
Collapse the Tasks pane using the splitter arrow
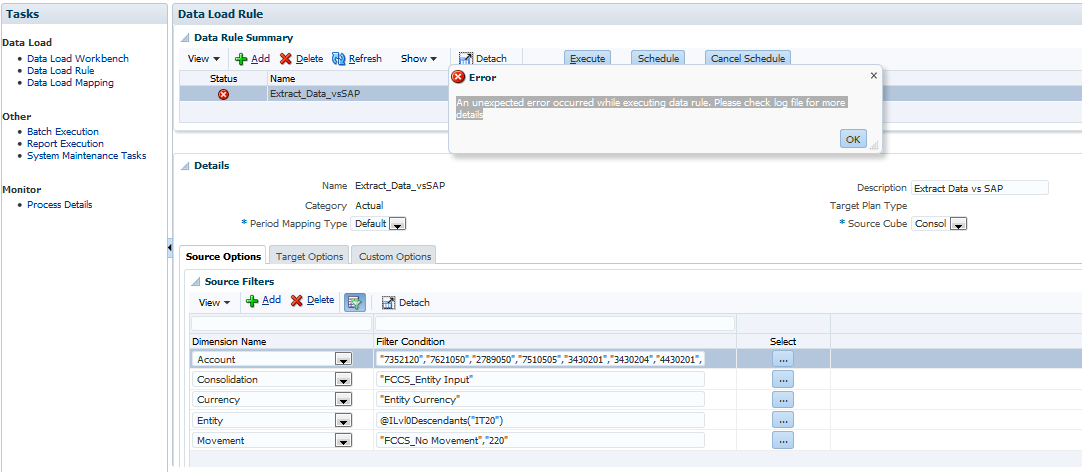170,248
